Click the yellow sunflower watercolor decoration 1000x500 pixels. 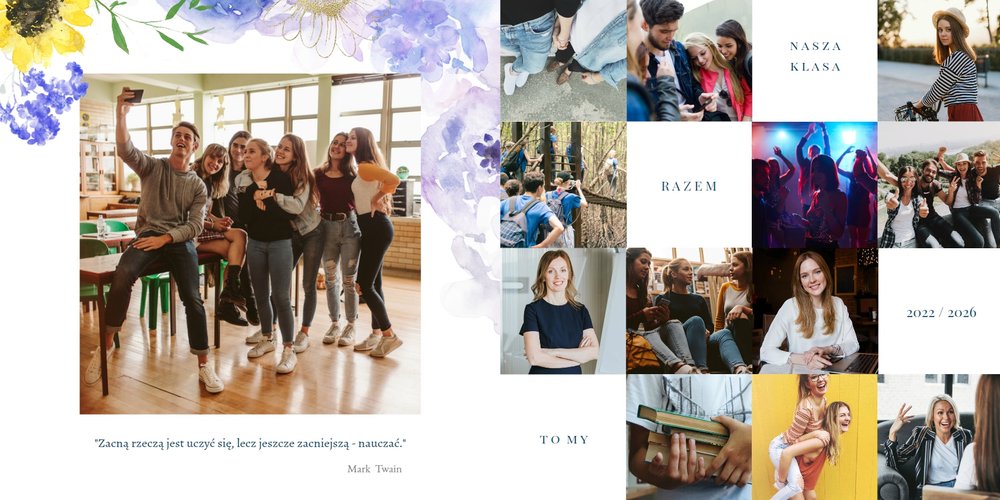43,31
